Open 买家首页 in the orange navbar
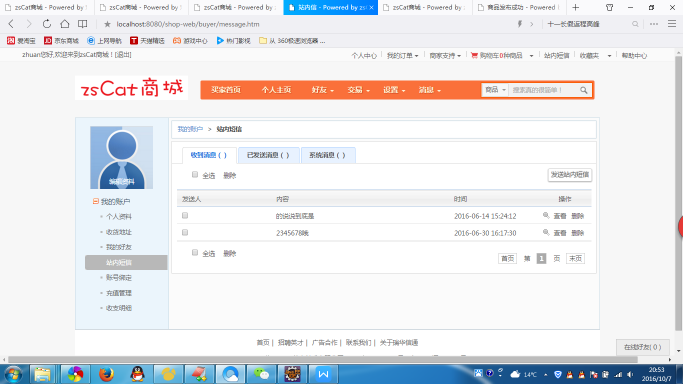Image resolution: width=683 pixels, height=384 pixels. click(226, 90)
